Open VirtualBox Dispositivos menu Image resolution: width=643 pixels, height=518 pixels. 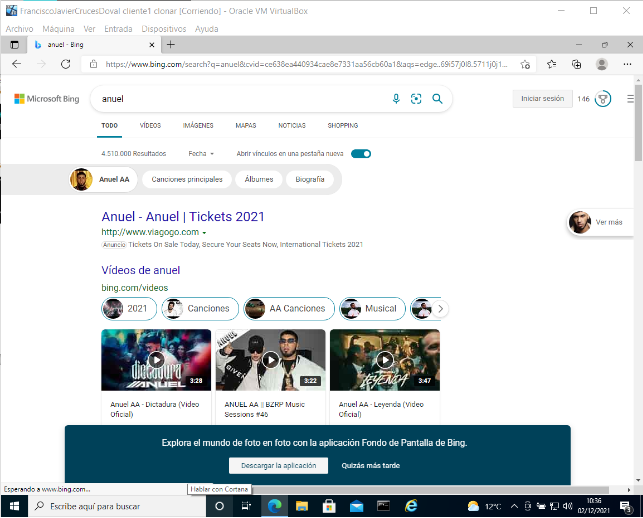pos(164,29)
